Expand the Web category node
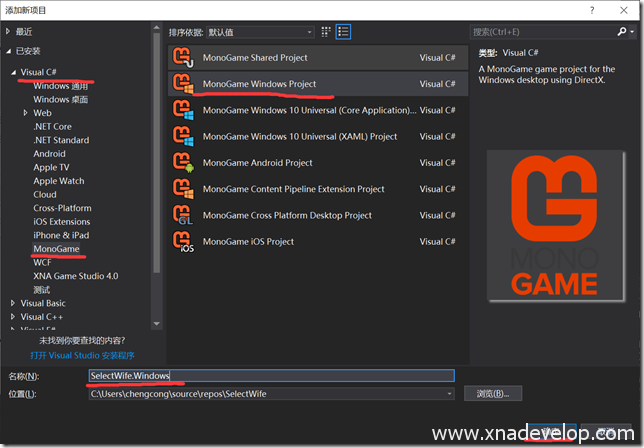Screen dimensions: 644x448 pyautogui.click(x=25, y=113)
